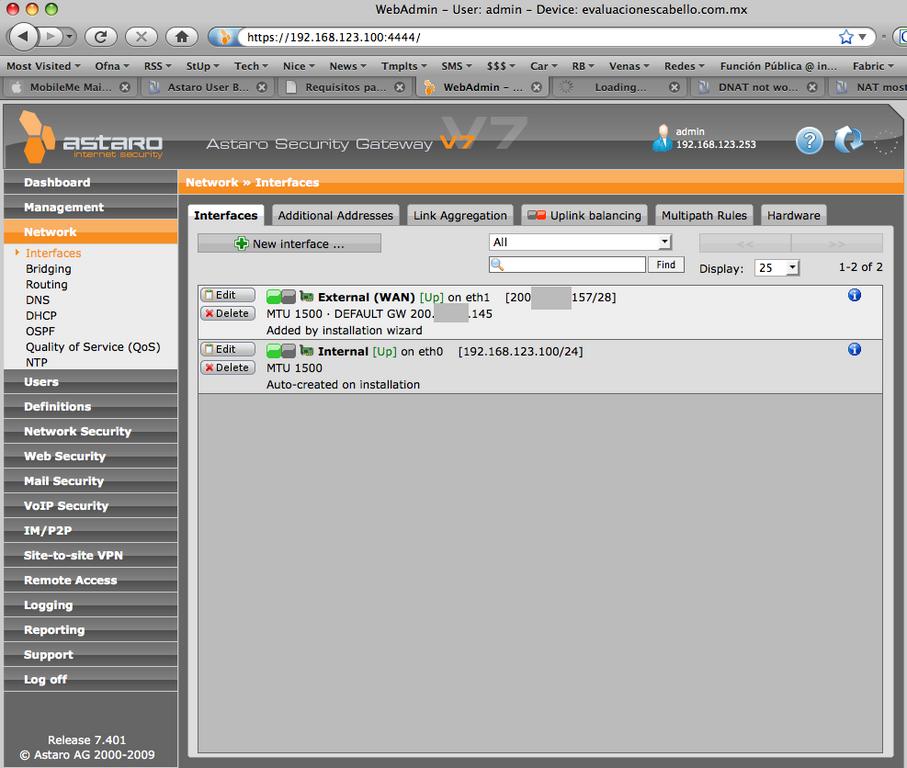Click the New interface button
Image resolution: width=907 pixels, height=768 pixels.
coord(289,243)
